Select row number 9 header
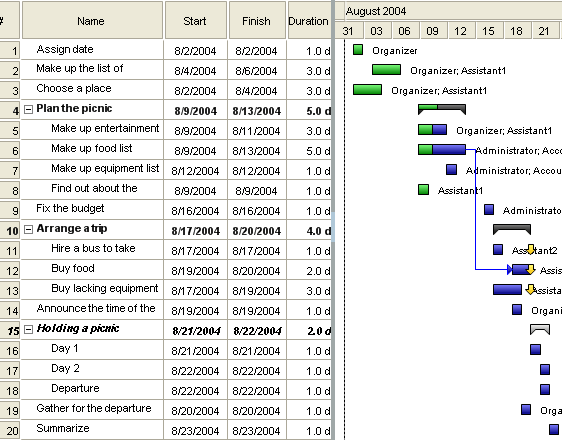This screenshot has height=440, width=562. [x=10, y=210]
